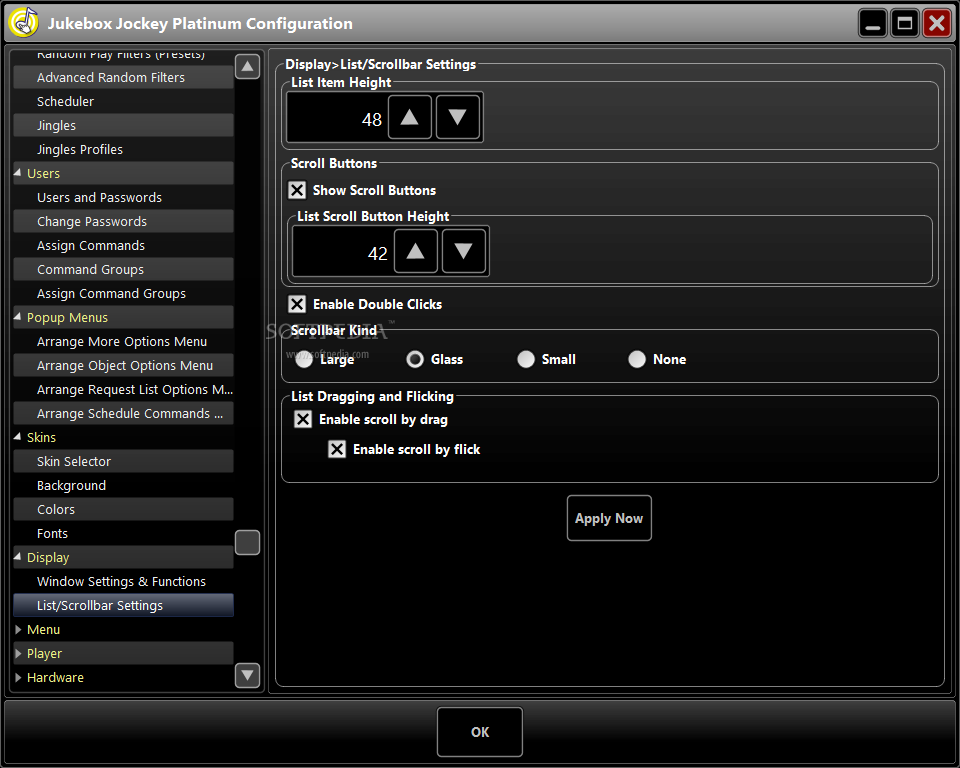Click the Apply Now button

tap(609, 518)
